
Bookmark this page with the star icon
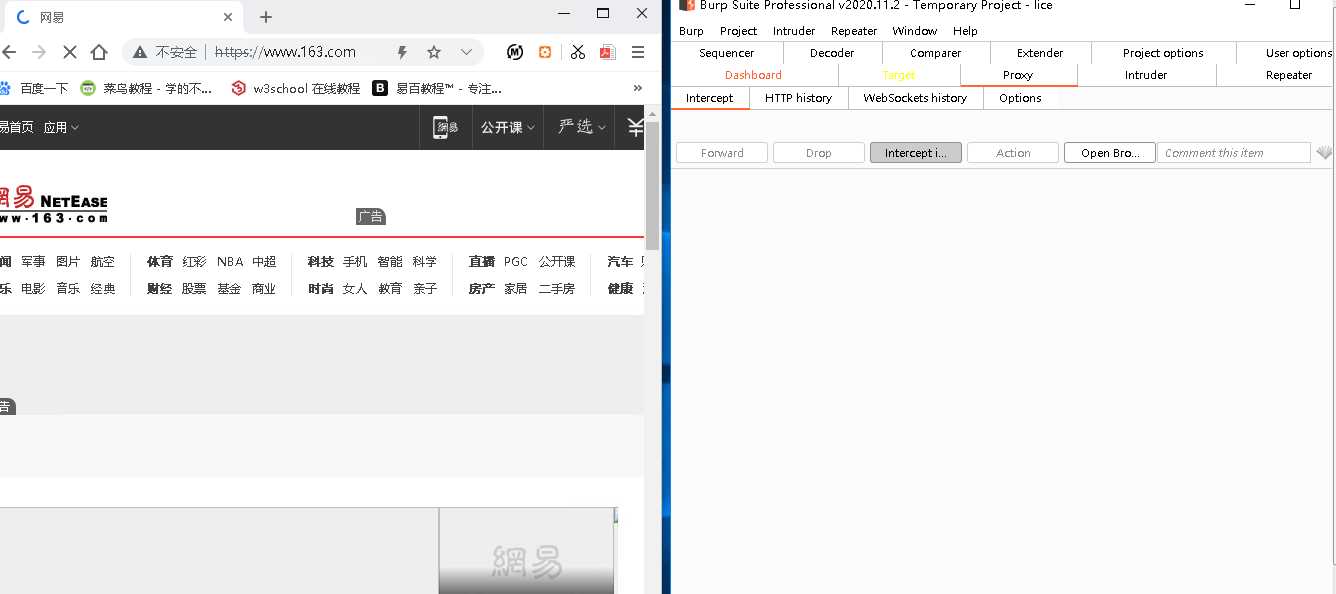click(x=434, y=52)
